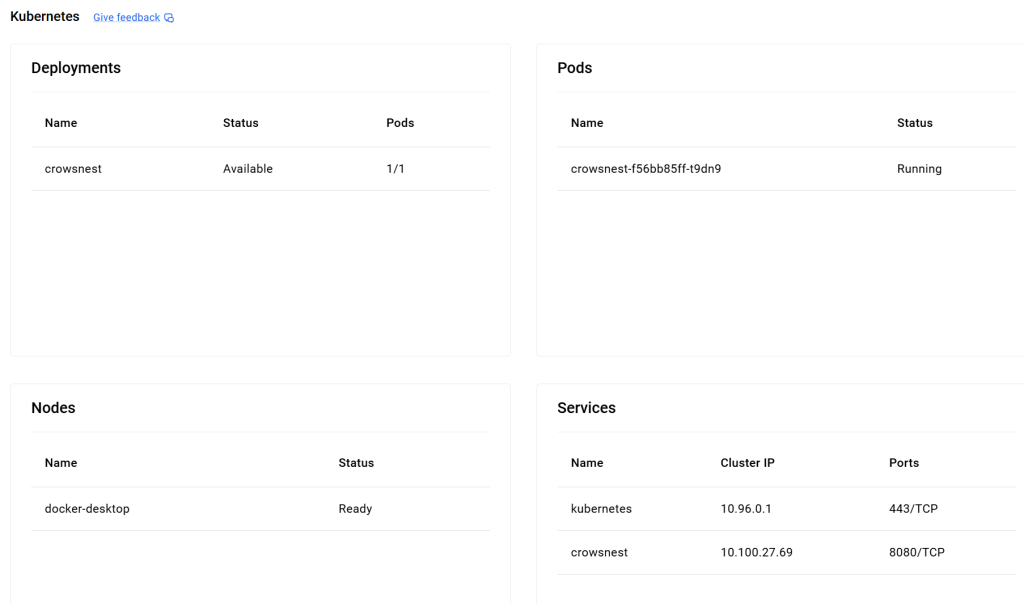Click the Cluster IP column header
Screen dimensions: 1024x604
747,463
